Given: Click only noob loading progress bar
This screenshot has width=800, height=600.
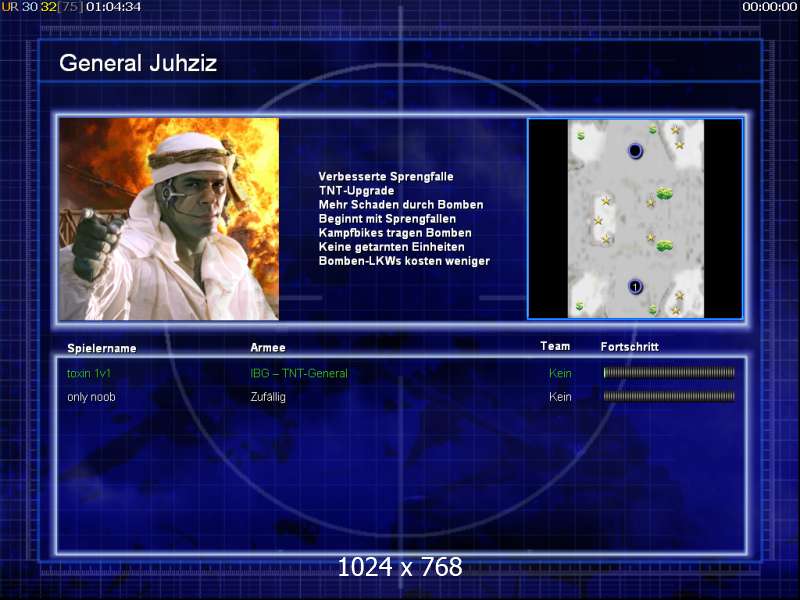Looking at the screenshot, I should 669,396.
